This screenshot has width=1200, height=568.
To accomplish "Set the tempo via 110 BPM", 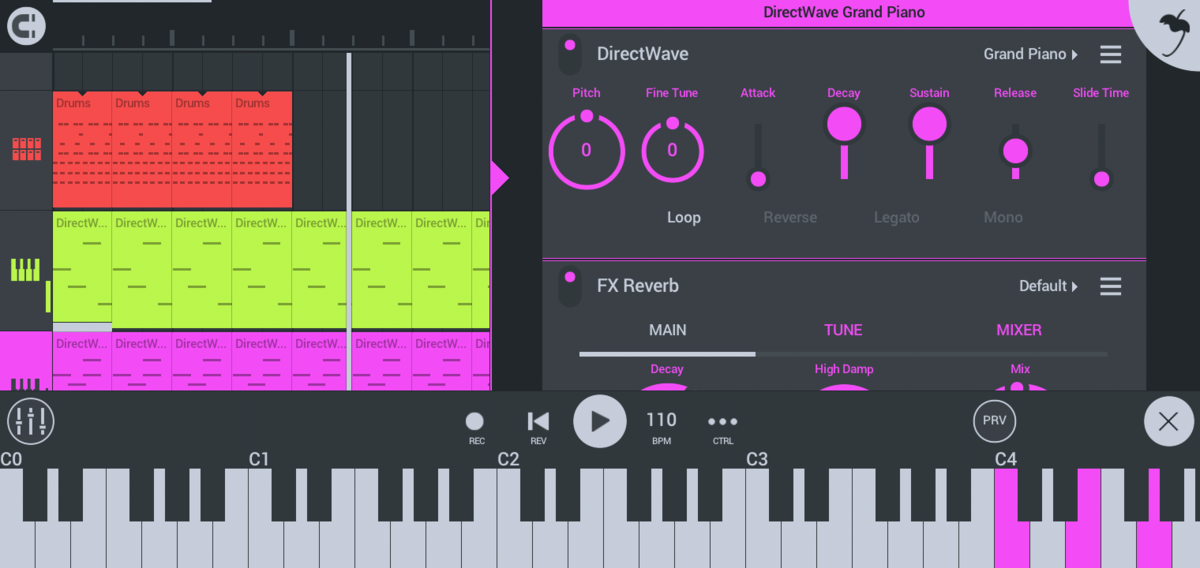I will coord(661,427).
